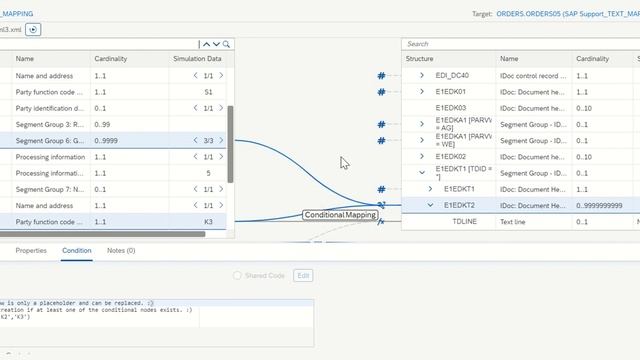Click the function fx icon next to TDLINE
Screen dimensions: 640x360
[x=381, y=222]
